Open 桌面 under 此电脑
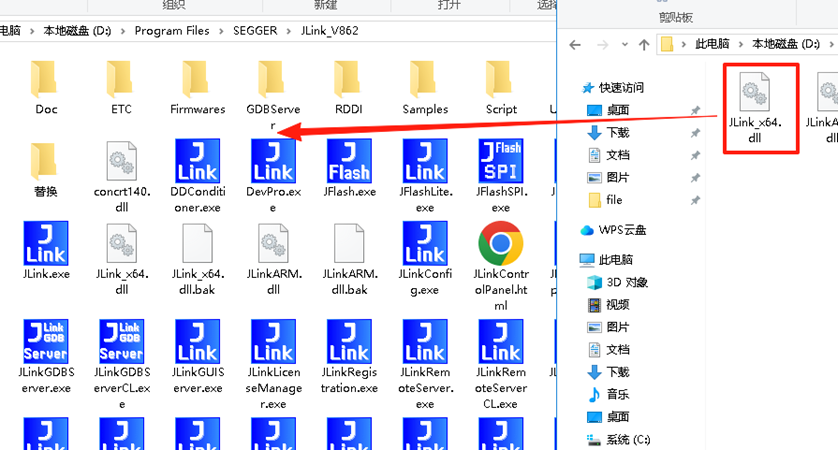Viewport: 838px width, 450px height. point(618,417)
